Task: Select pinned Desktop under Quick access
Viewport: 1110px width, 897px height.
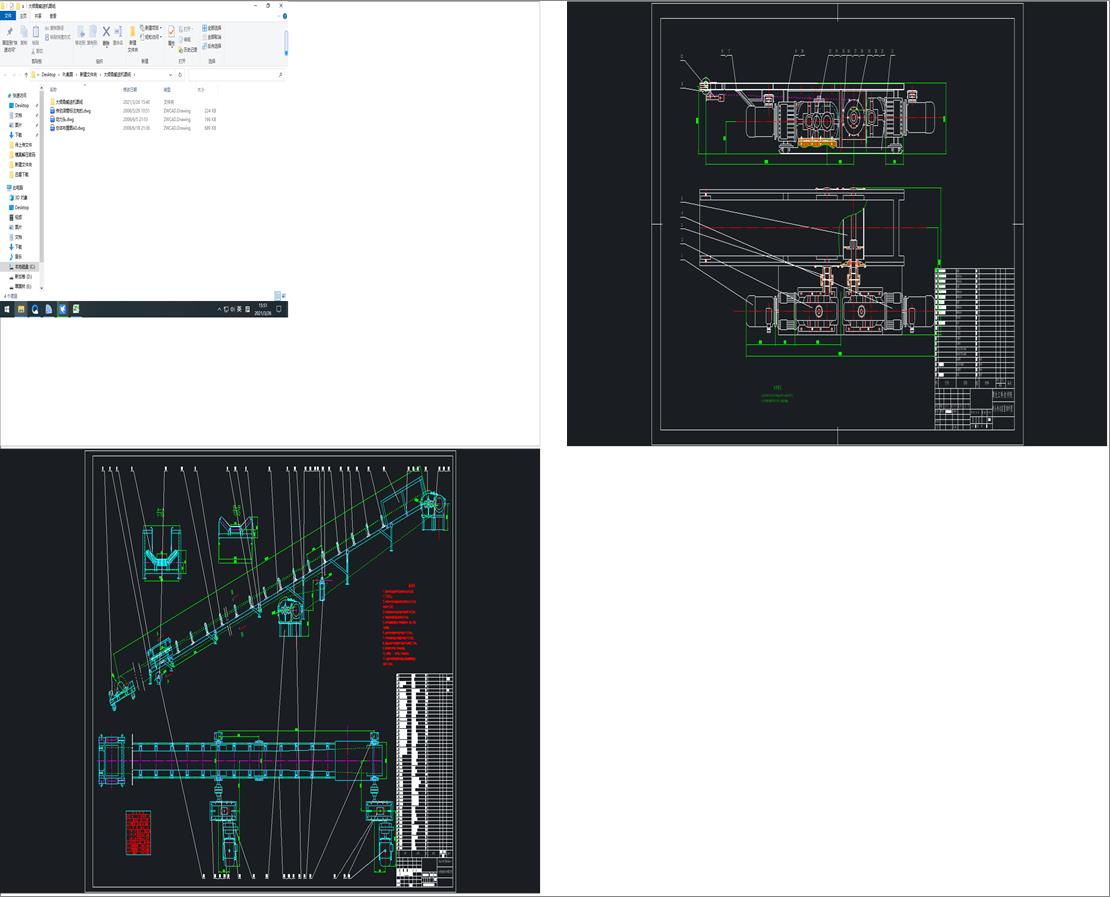Action: [22, 105]
